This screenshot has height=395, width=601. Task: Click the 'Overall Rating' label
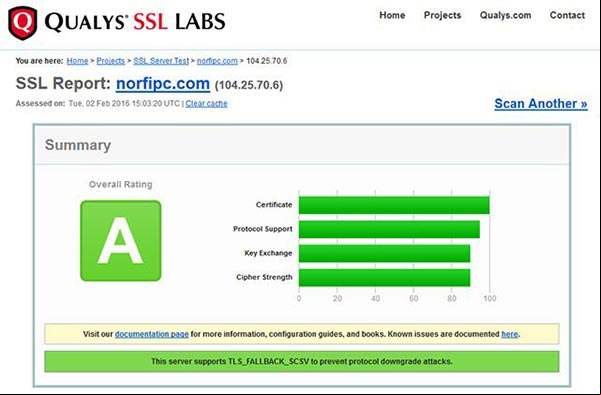tap(121, 184)
